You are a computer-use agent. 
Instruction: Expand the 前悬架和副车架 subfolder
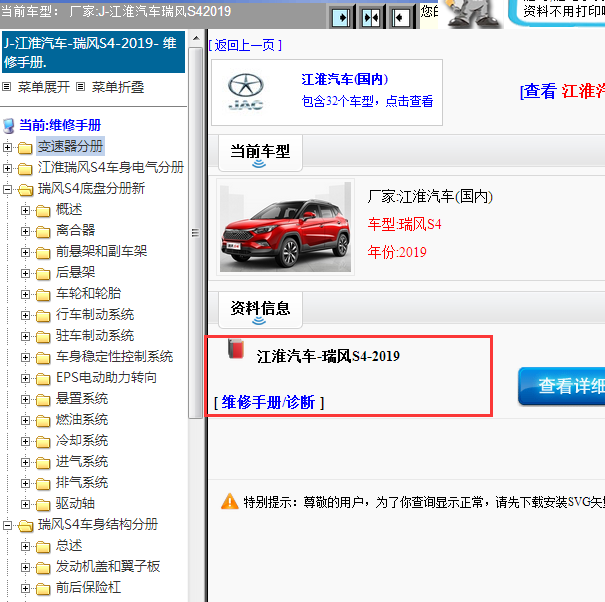25,252
